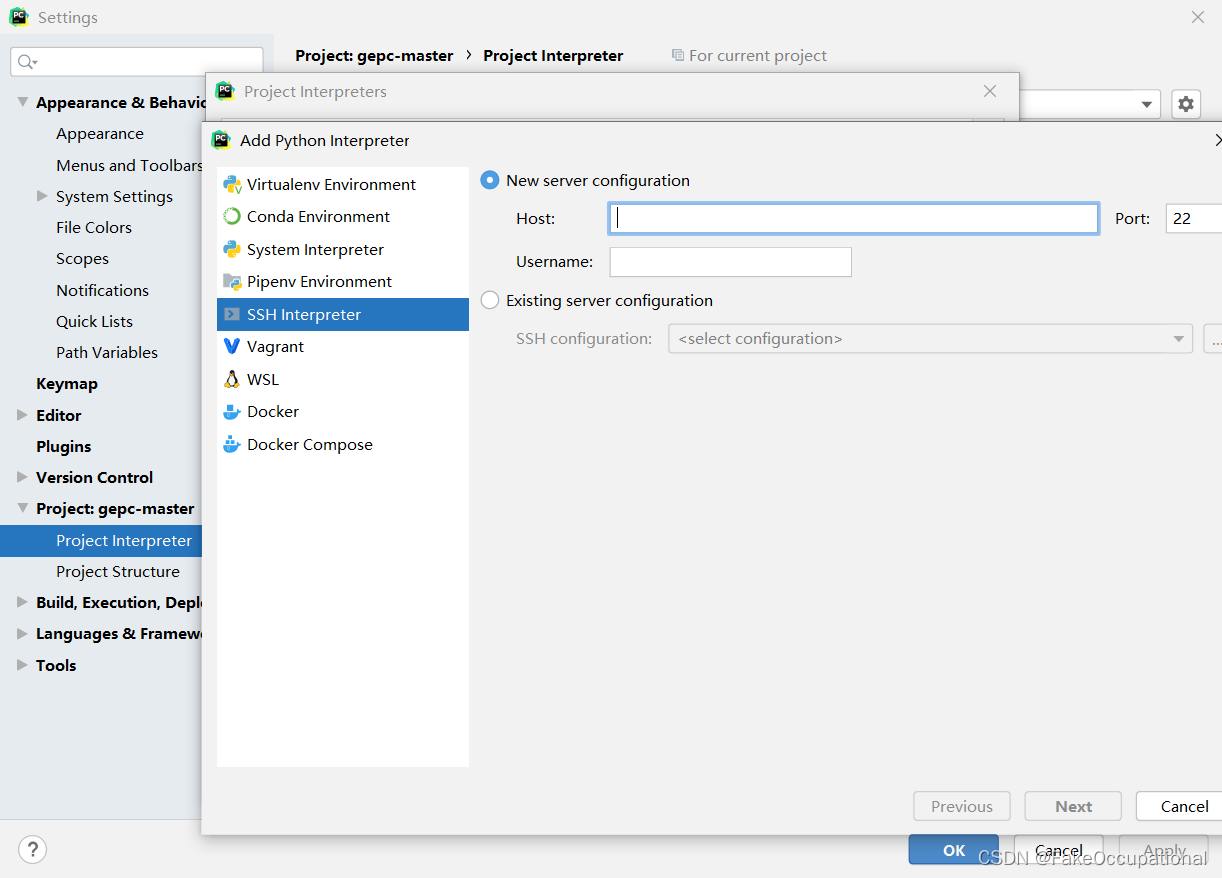Viewport: 1222px width, 878px height.
Task: Click Project: gepc-master breadcrumb
Action: tap(374, 56)
